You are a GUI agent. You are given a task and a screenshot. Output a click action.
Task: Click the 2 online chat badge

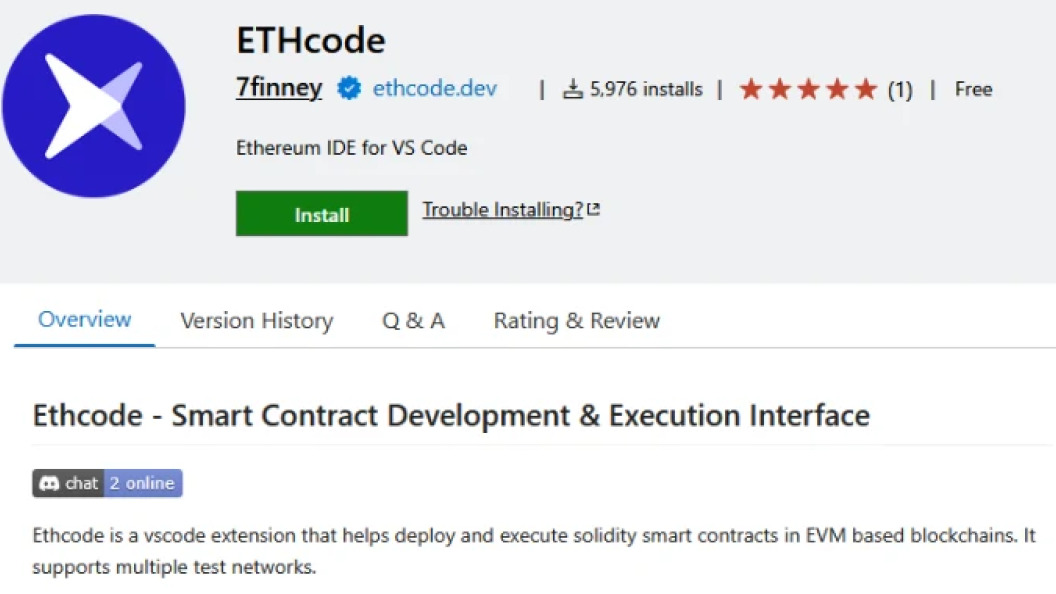click(107, 484)
